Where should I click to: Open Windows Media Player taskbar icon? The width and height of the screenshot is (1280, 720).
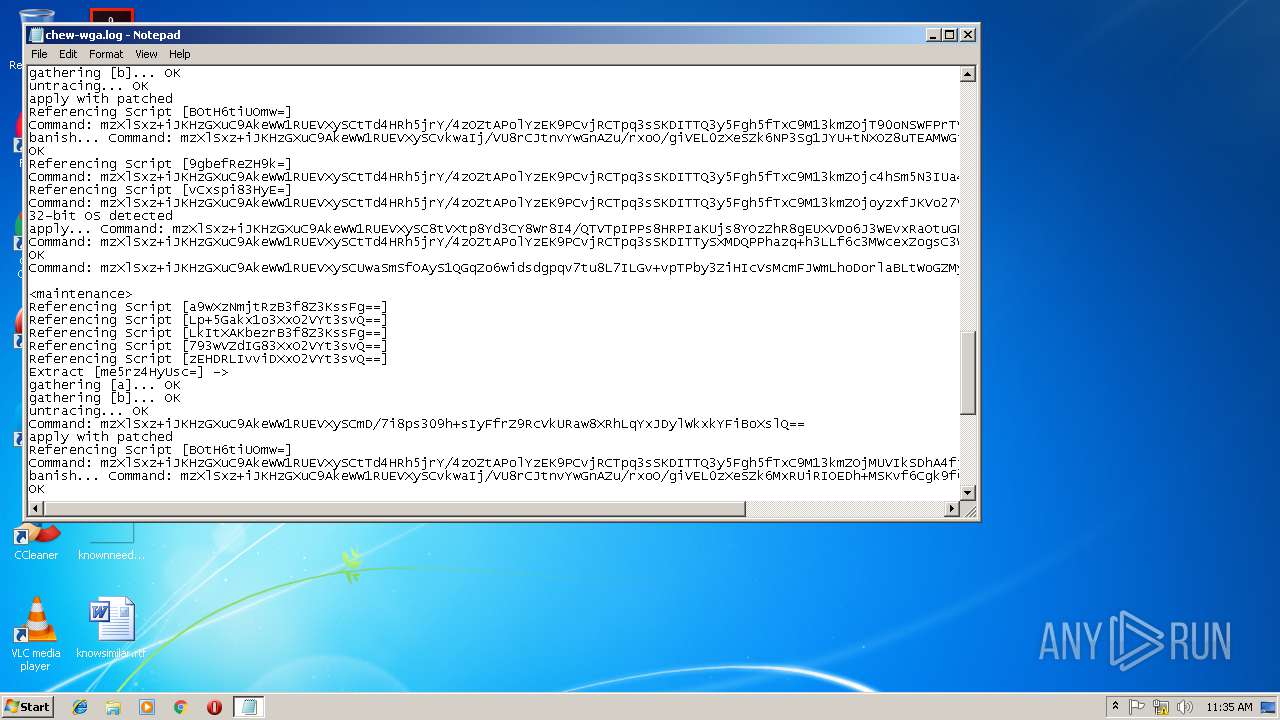pyautogui.click(x=147, y=706)
